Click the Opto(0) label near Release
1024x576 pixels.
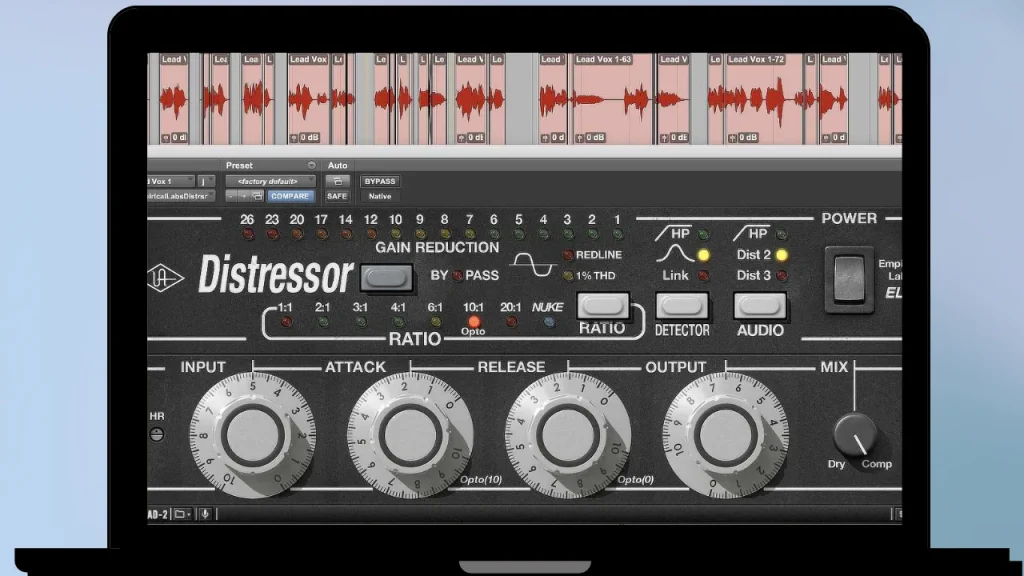click(x=635, y=479)
